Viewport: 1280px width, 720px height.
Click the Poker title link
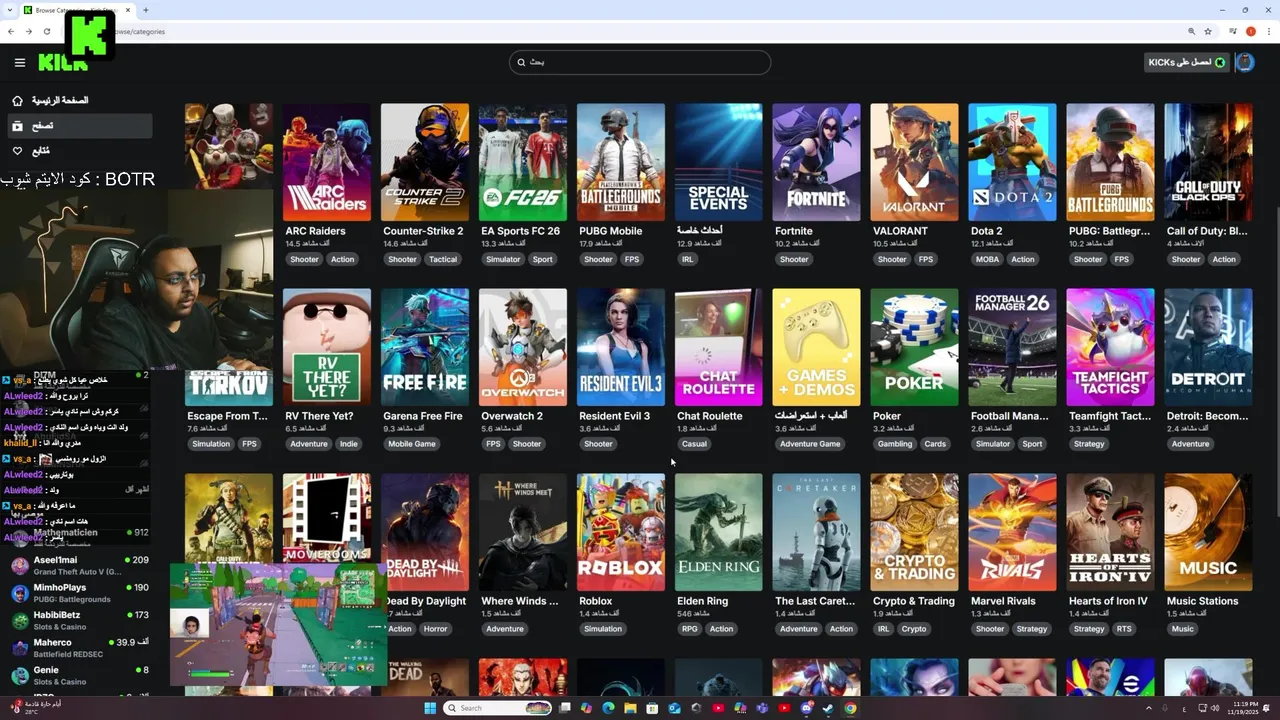887,416
